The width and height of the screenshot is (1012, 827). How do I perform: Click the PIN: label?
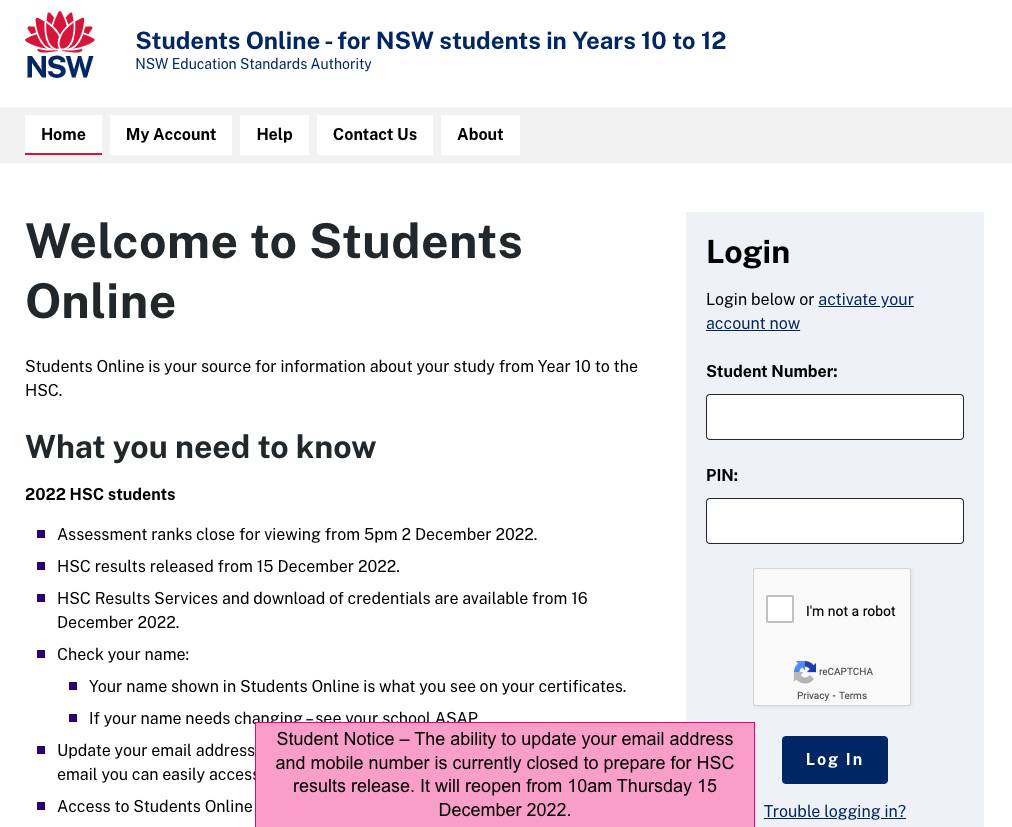pyautogui.click(x=722, y=475)
